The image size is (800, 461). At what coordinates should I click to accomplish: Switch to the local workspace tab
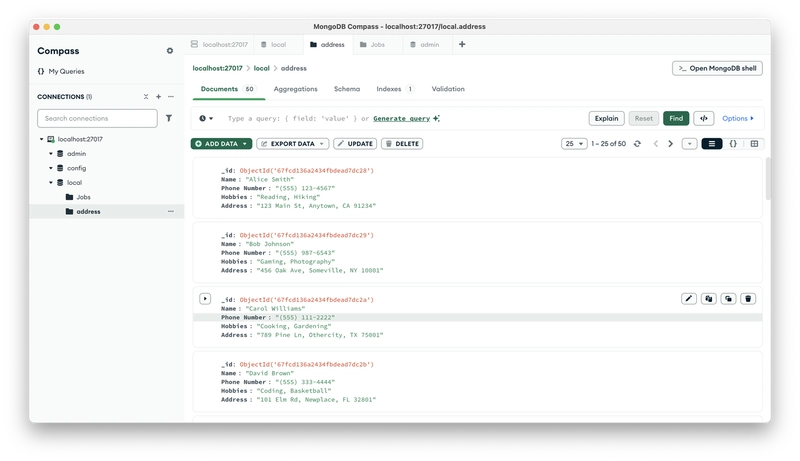(x=274, y=44)
